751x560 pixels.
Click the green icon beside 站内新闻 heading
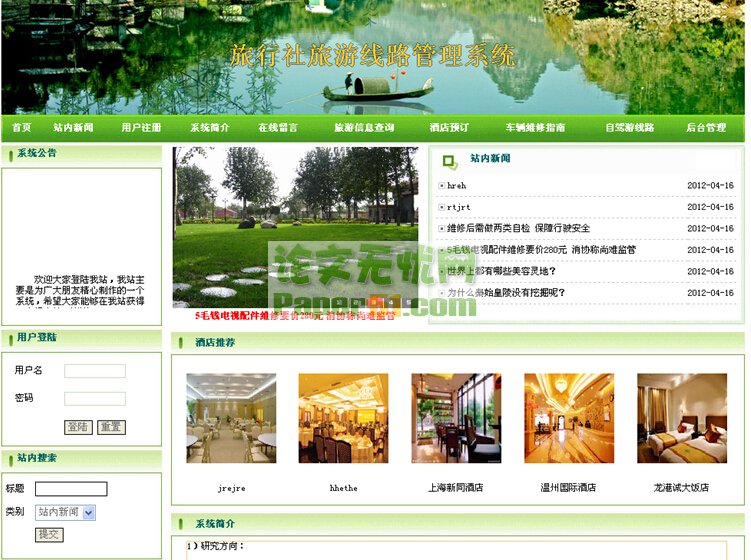[x=450, y=160]
